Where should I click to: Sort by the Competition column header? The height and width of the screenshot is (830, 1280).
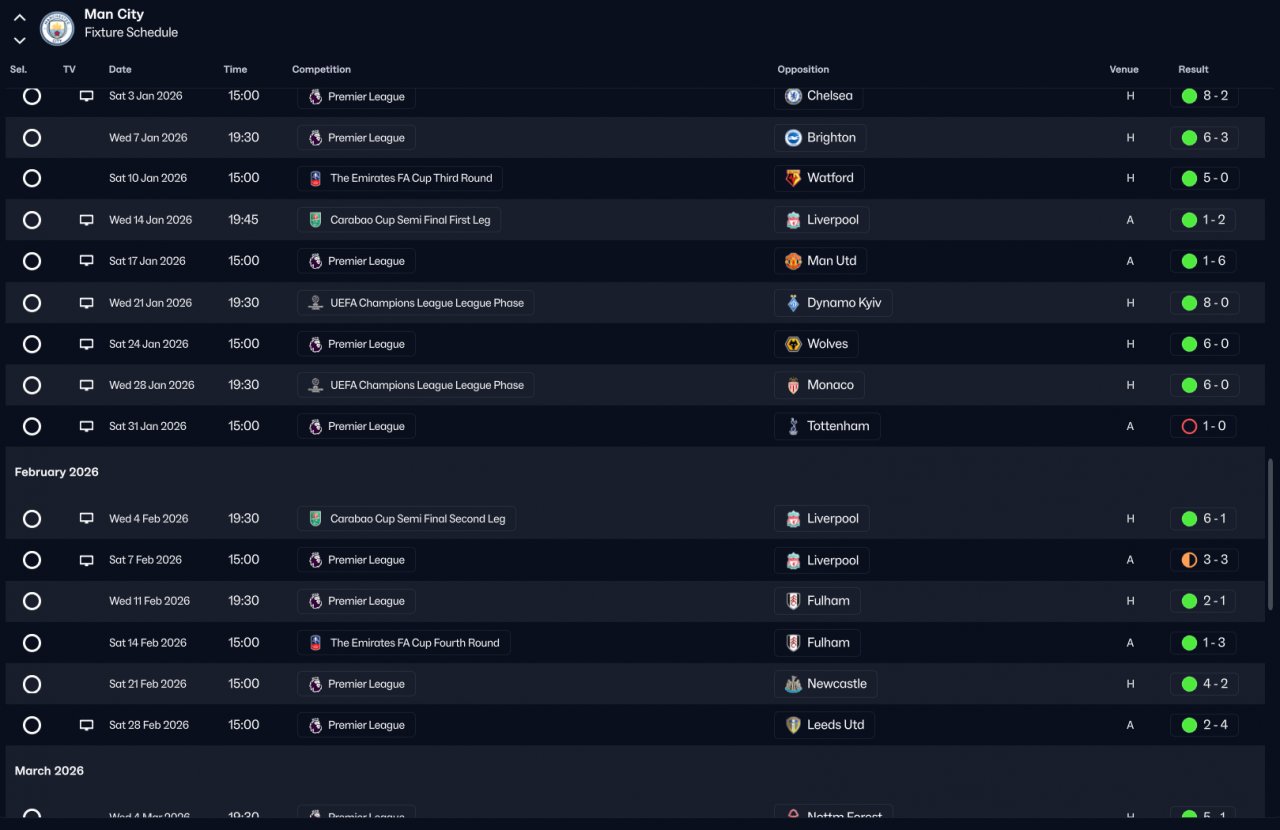click(x=321, y=70)
